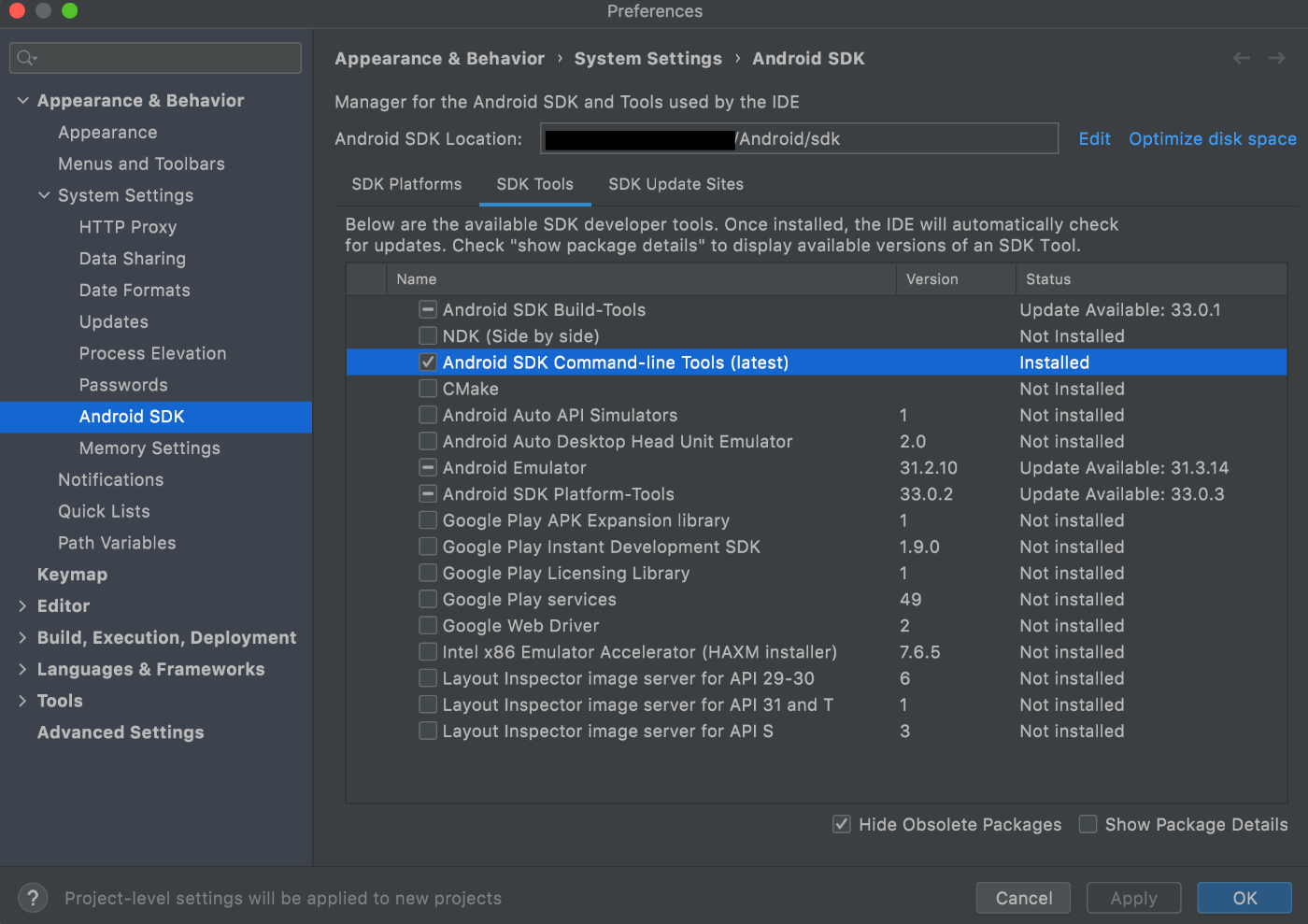Click the back navigation arrow
1308x924 pixels.
coord(1242,58)
